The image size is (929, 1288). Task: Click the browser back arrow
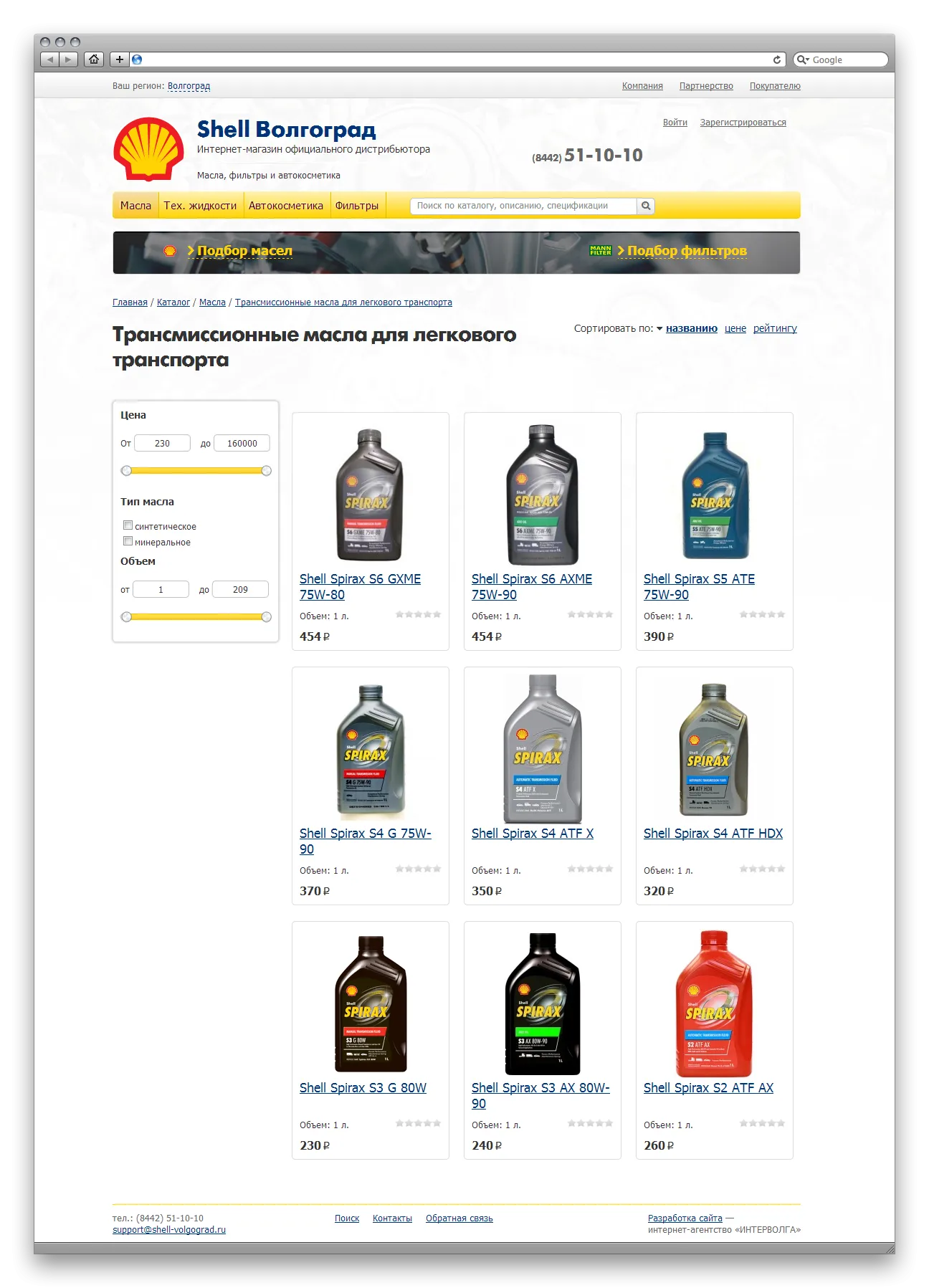(x=49, y=59)
